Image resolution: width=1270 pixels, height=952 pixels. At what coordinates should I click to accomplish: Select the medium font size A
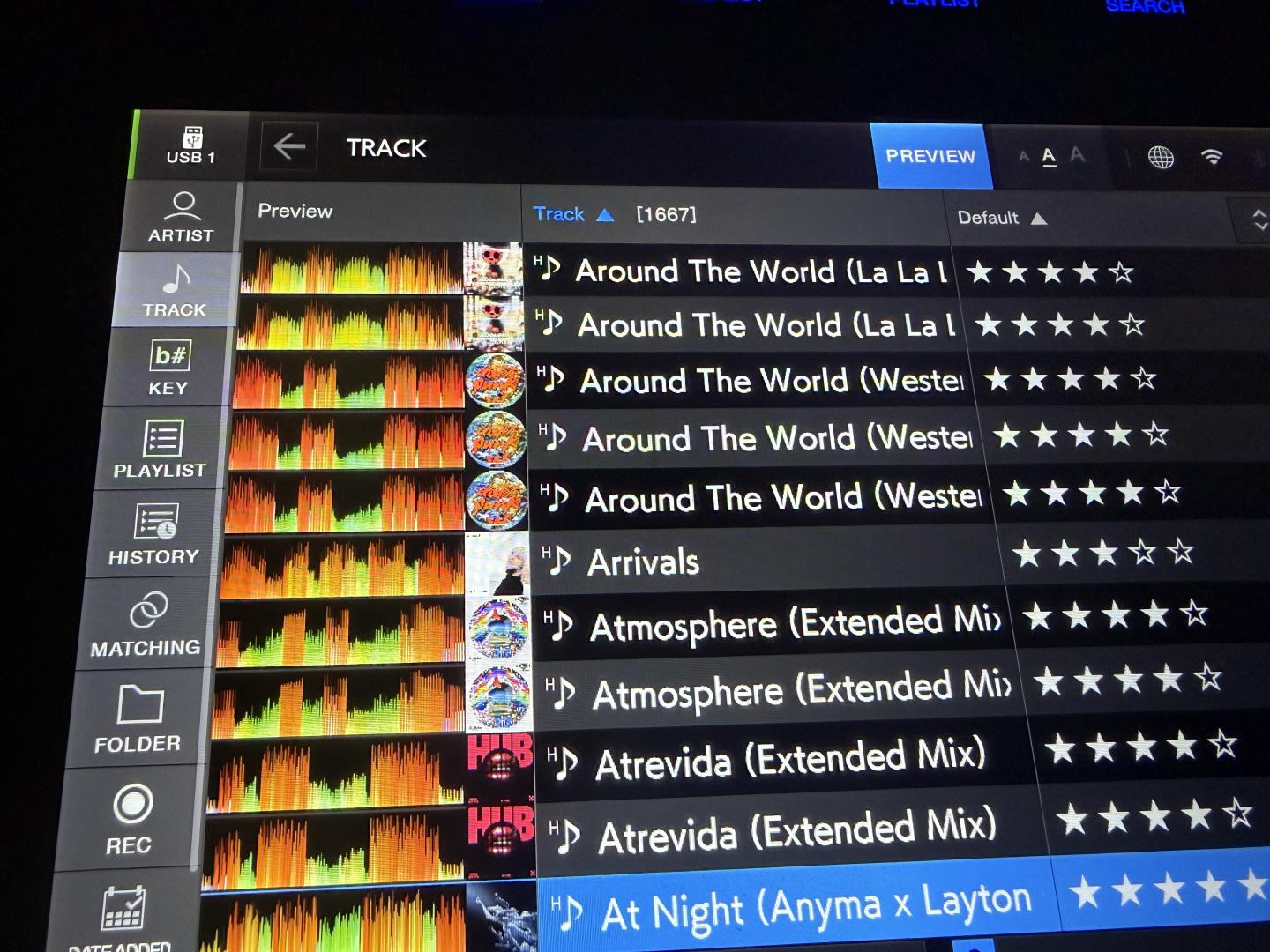(1049, 157)
